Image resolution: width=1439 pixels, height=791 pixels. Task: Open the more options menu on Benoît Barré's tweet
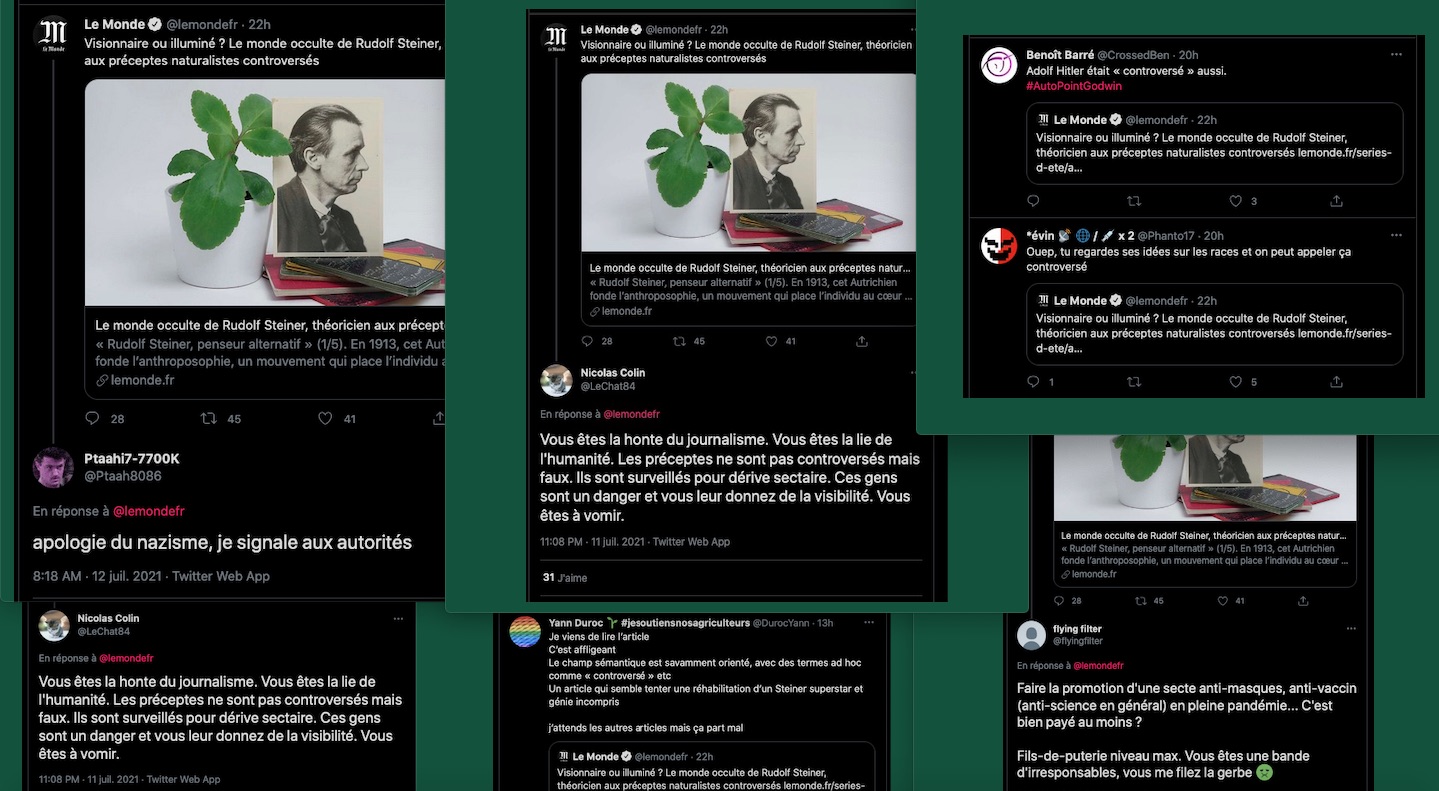click(x=1396, y=55)
